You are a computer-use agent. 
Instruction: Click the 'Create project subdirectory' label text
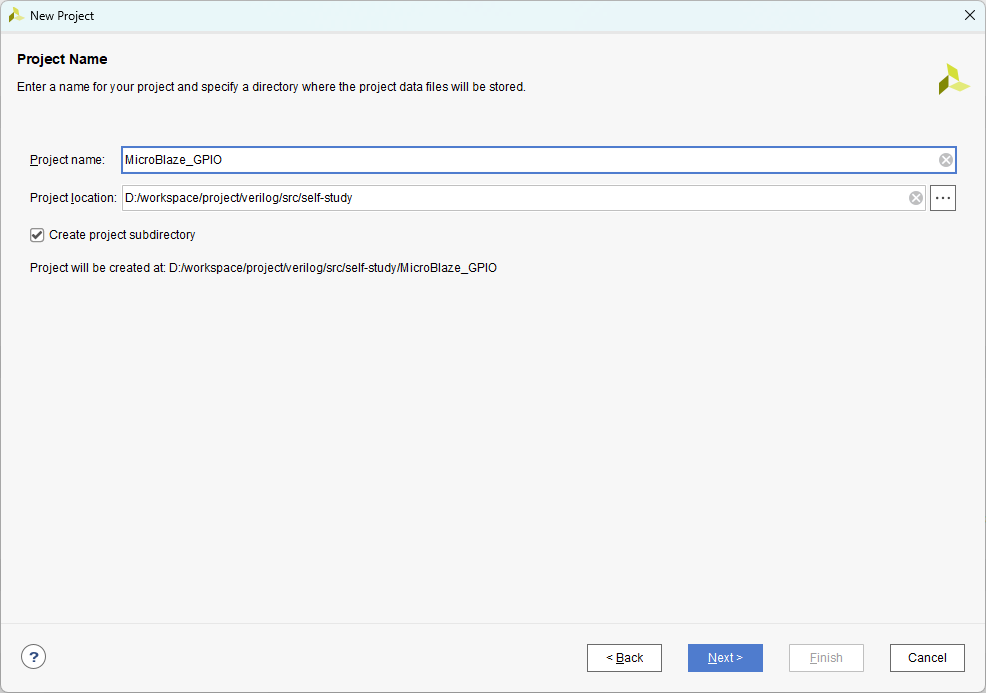coord(122,235)
